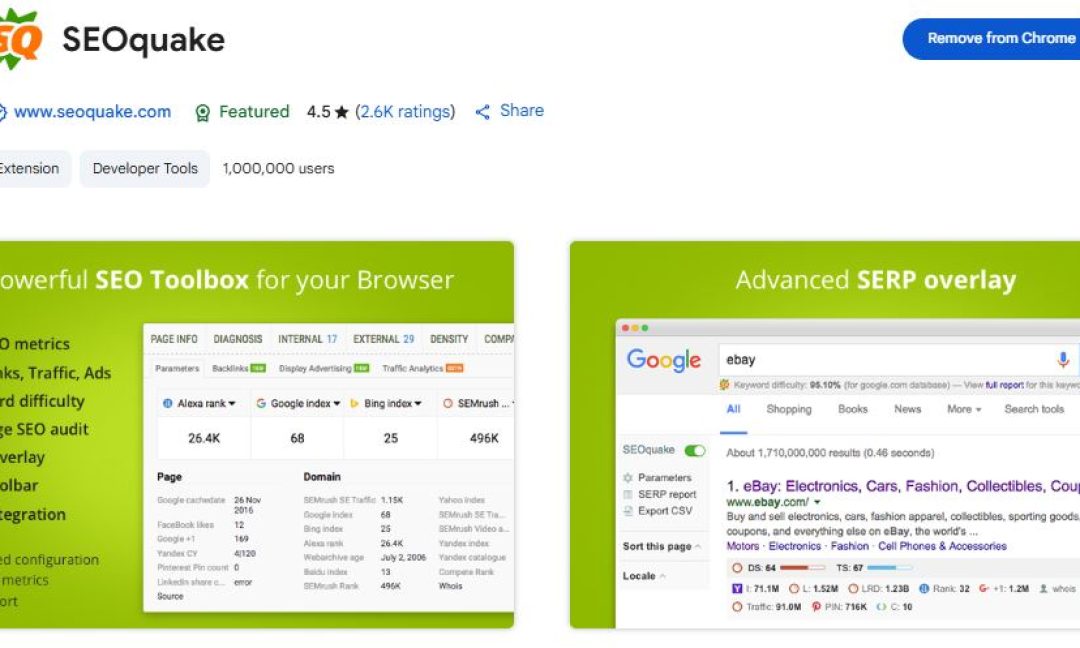Screen dimensions: 1080x648
Task: Expand the arrow next to www.ebay.com/
Action: 818,503
